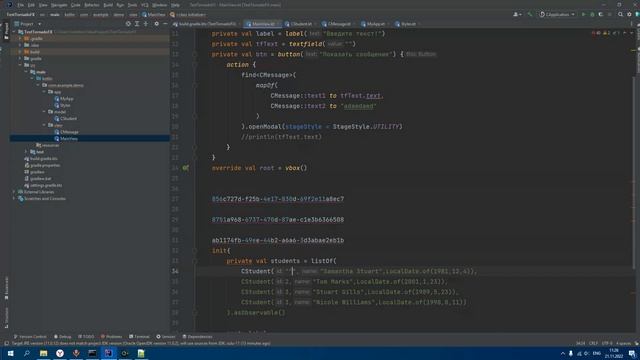This screenshot has width=640, height=360.
Task: Switch to MyApp editor tab
Action: (x=375, y=24)
